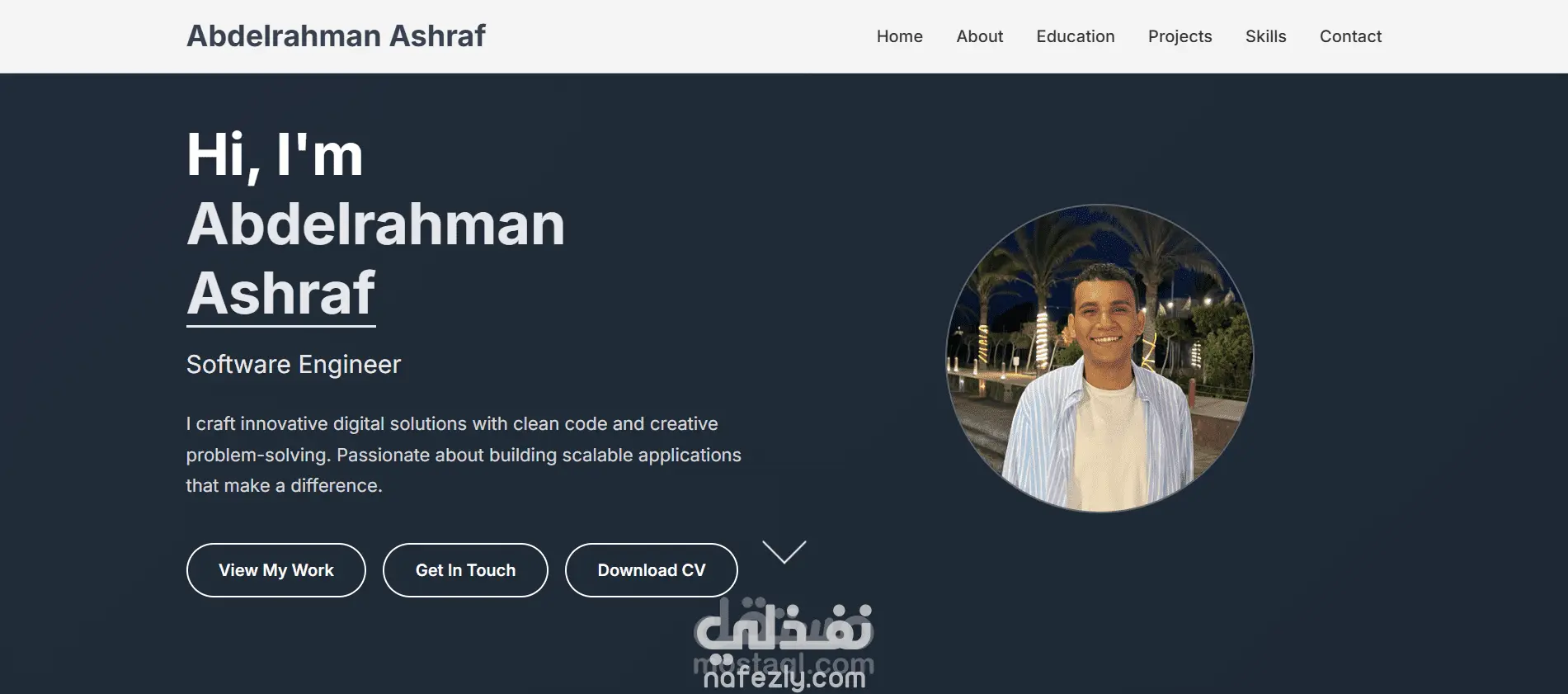Screen dimensions: 1568x694
Task: Open the About section from navbar
Action: click(979, 36)
